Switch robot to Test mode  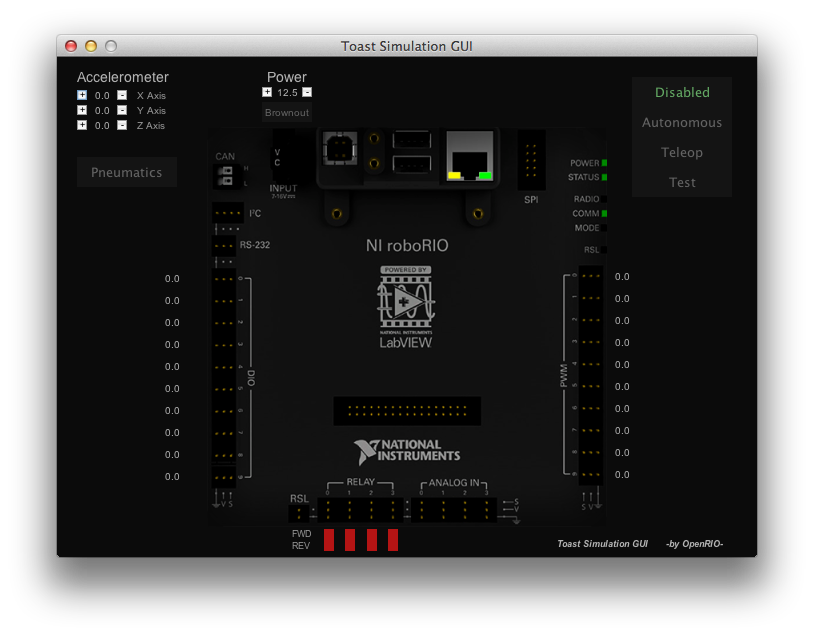point(682,183)
